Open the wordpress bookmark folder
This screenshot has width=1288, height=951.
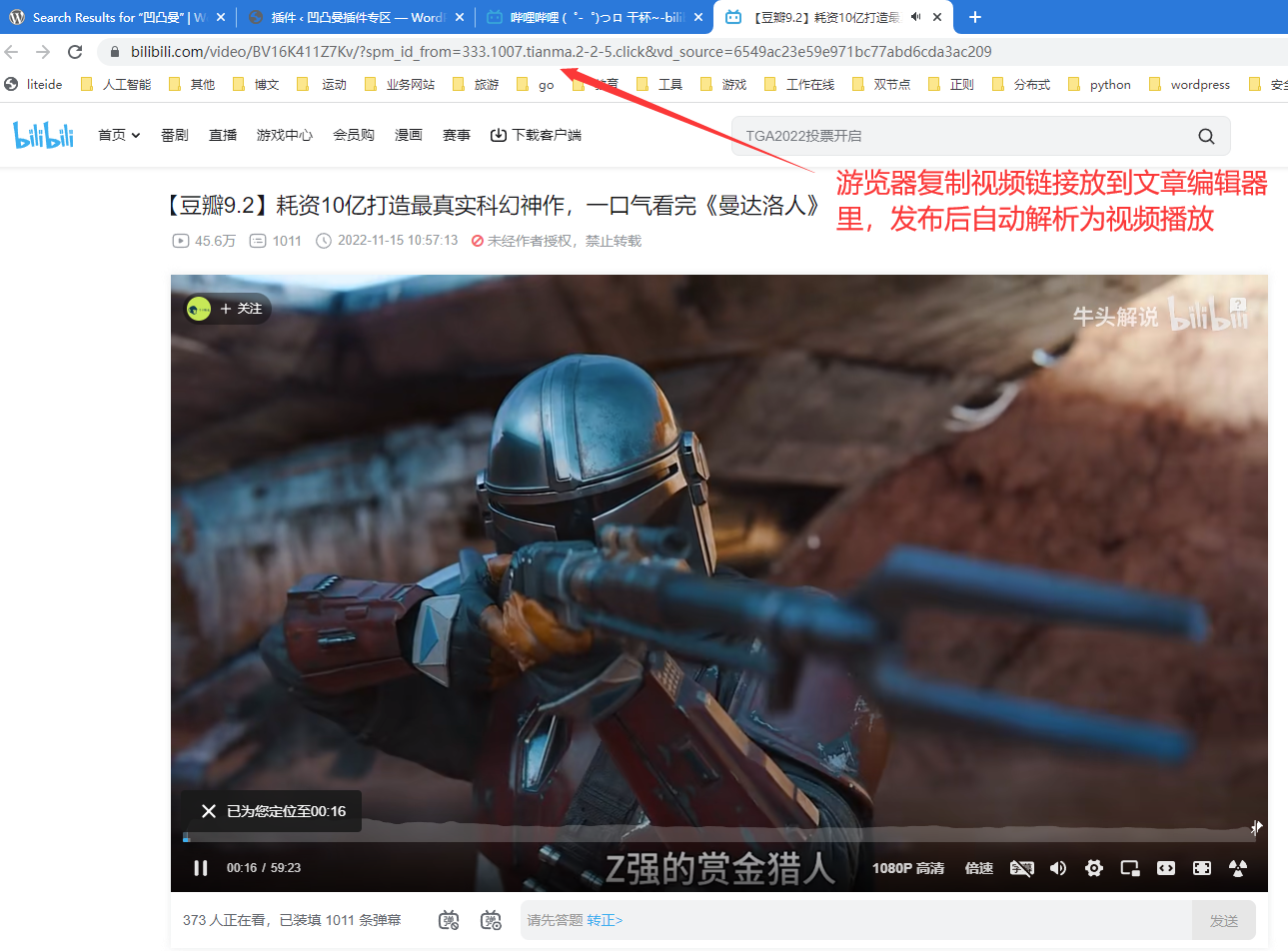pyautogui.click(x=1190, y=85)
